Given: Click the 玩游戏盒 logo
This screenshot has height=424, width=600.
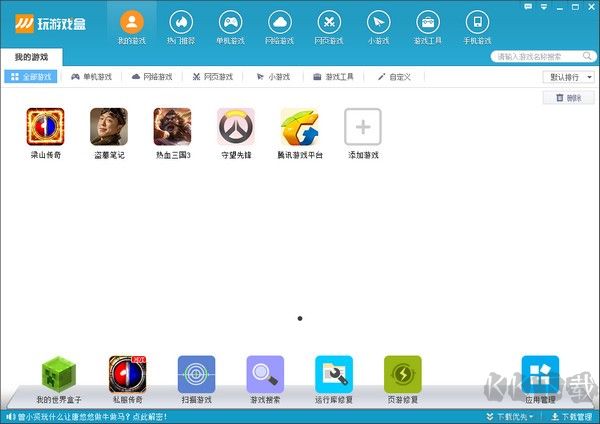Looking at the screenshot, I should (x=51, y=24).
